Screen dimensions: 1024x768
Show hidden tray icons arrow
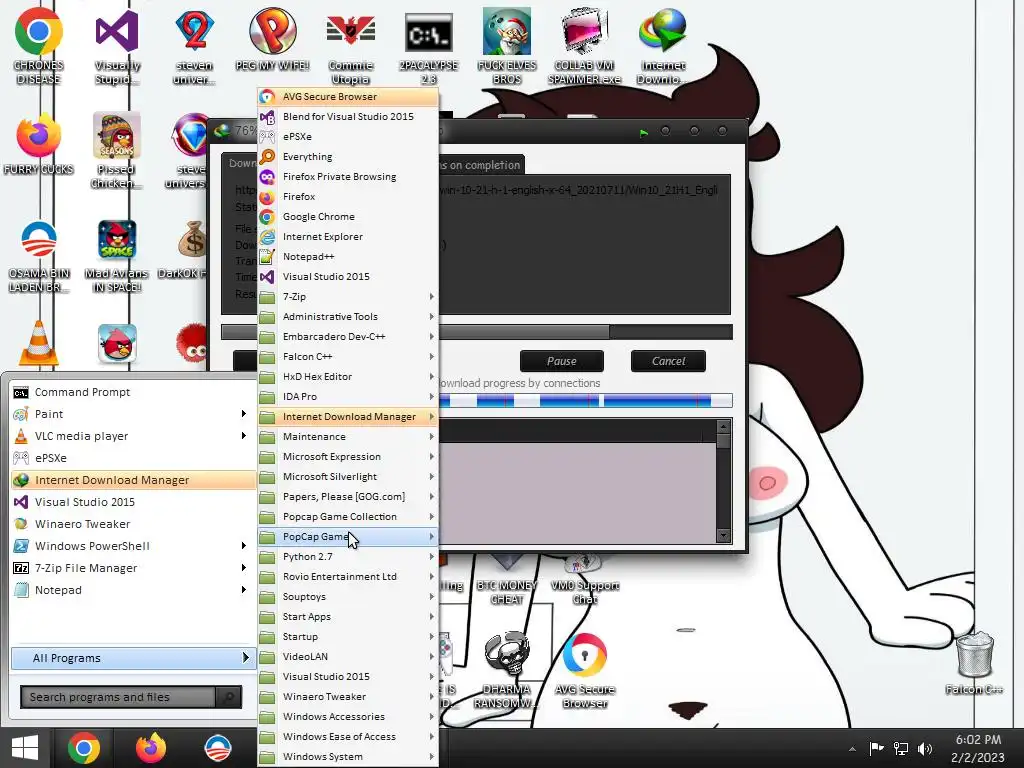pos(852,749)
